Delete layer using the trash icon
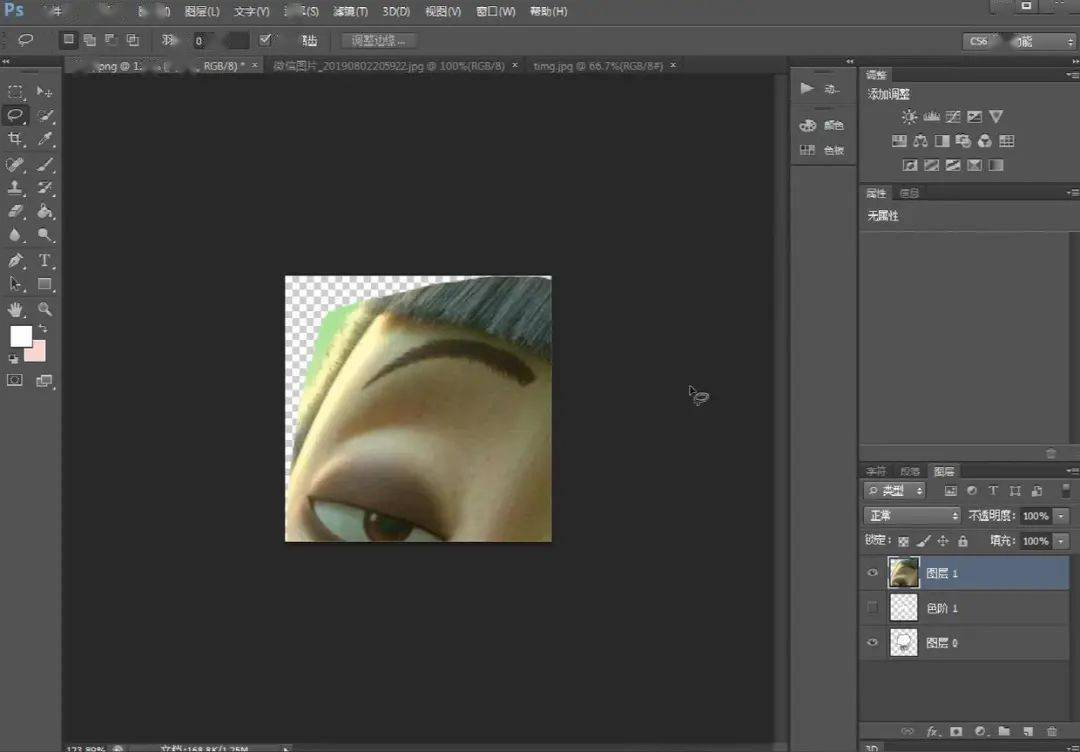 (x=1051, y=731)
